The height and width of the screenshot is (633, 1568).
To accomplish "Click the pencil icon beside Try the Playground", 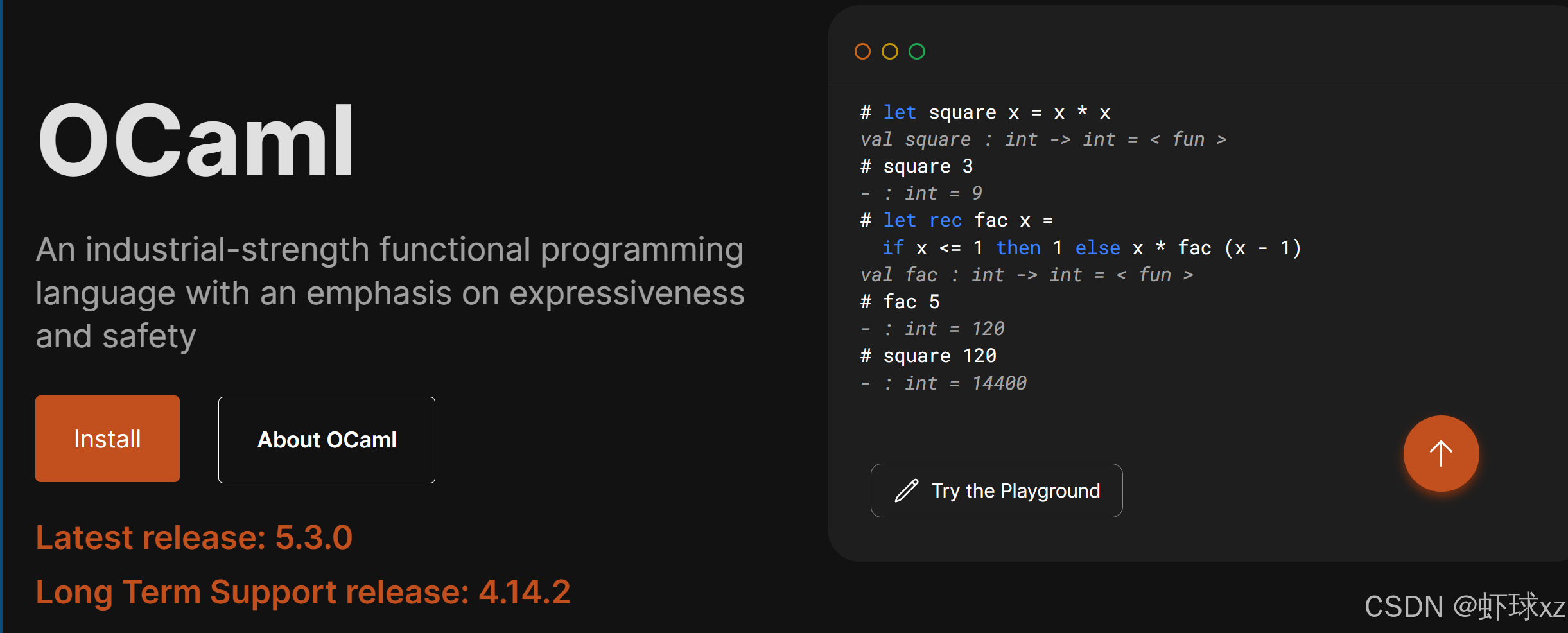I will point(906,490).
